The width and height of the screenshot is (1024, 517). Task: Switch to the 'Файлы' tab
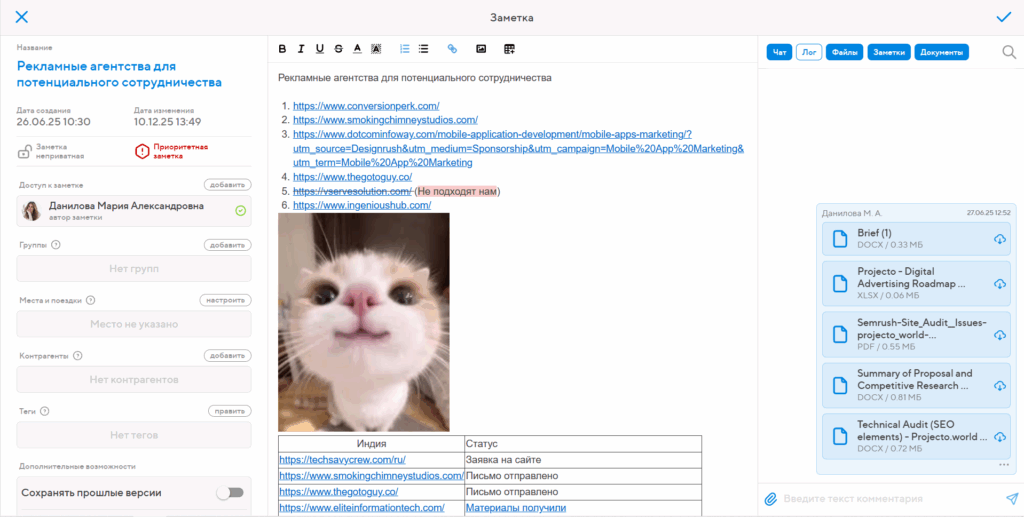[x=844, y=52]
